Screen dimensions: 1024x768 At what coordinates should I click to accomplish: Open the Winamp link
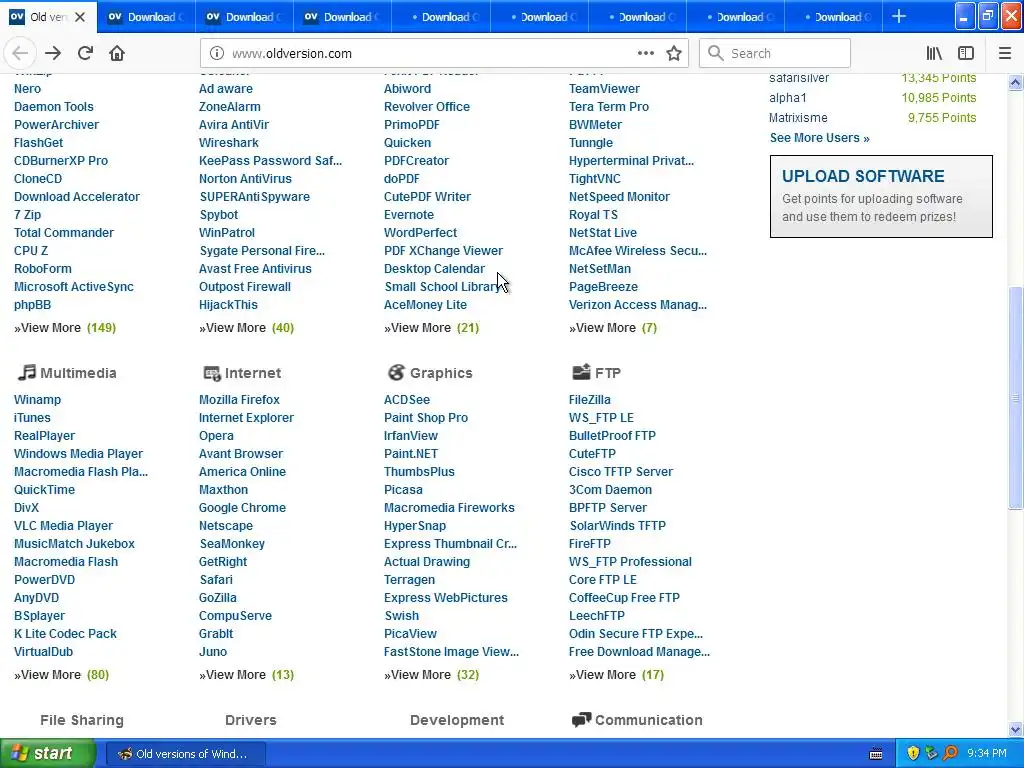(x=37, y=400)
